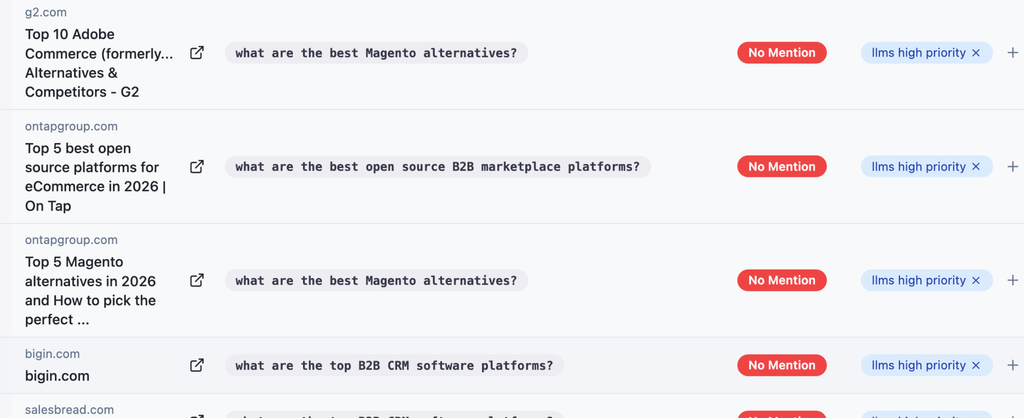Image resolution: width=1024 pixels, height=418 pixels.
Task: Click ontapgroup.com domain above Magento alternatives title
Action: (71, 240)
